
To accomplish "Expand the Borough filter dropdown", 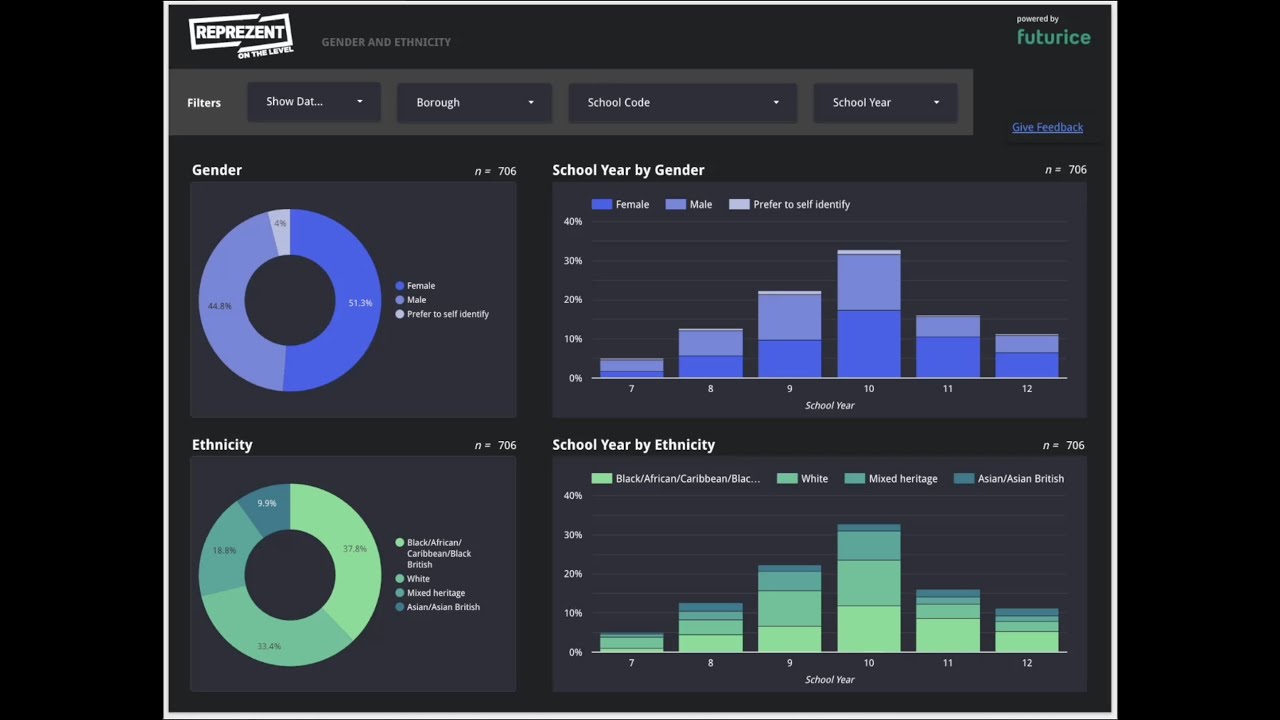I will (x=474, y=102).
